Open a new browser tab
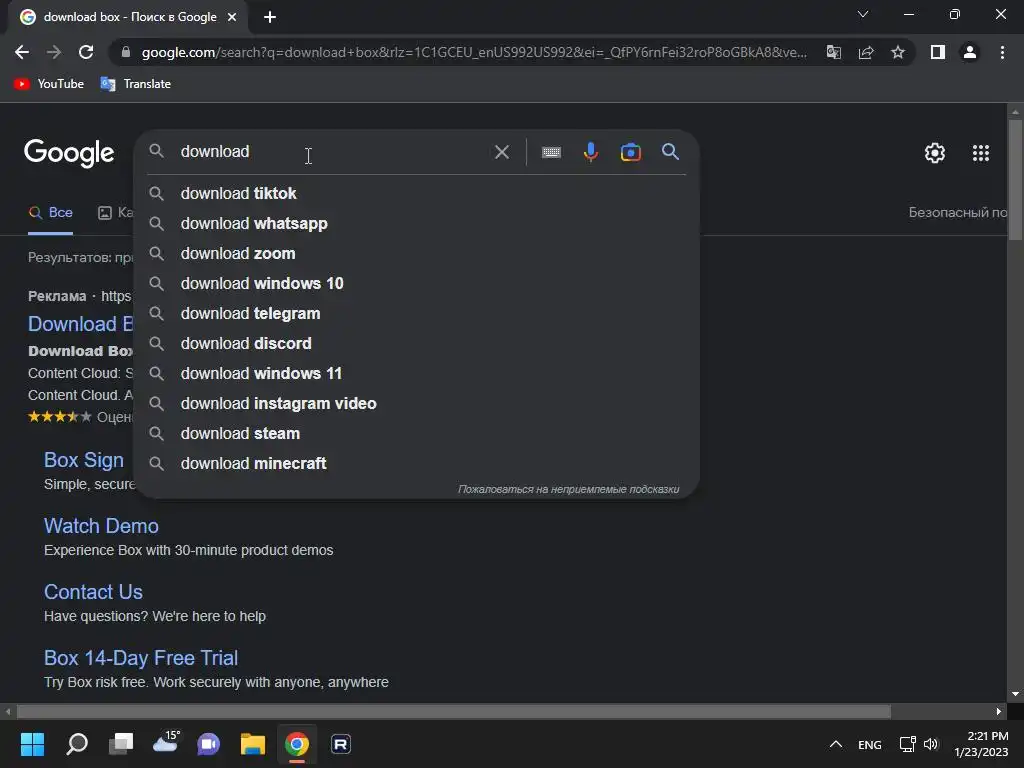Image resolution: width=1024 pixels, height=768 pixels. (x=270, y=17)
